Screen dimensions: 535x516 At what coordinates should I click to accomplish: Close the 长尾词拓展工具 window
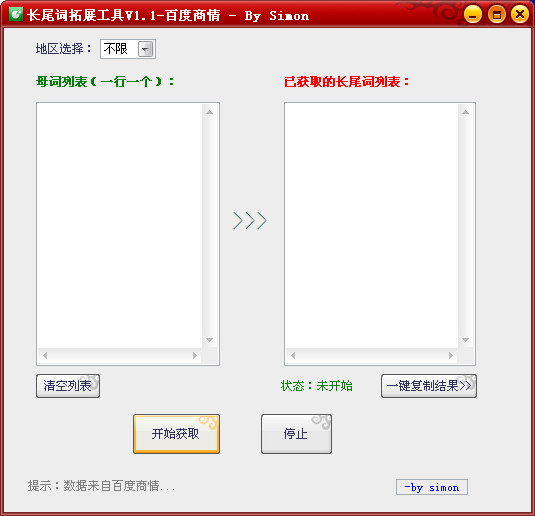click(x=520, y=15)
